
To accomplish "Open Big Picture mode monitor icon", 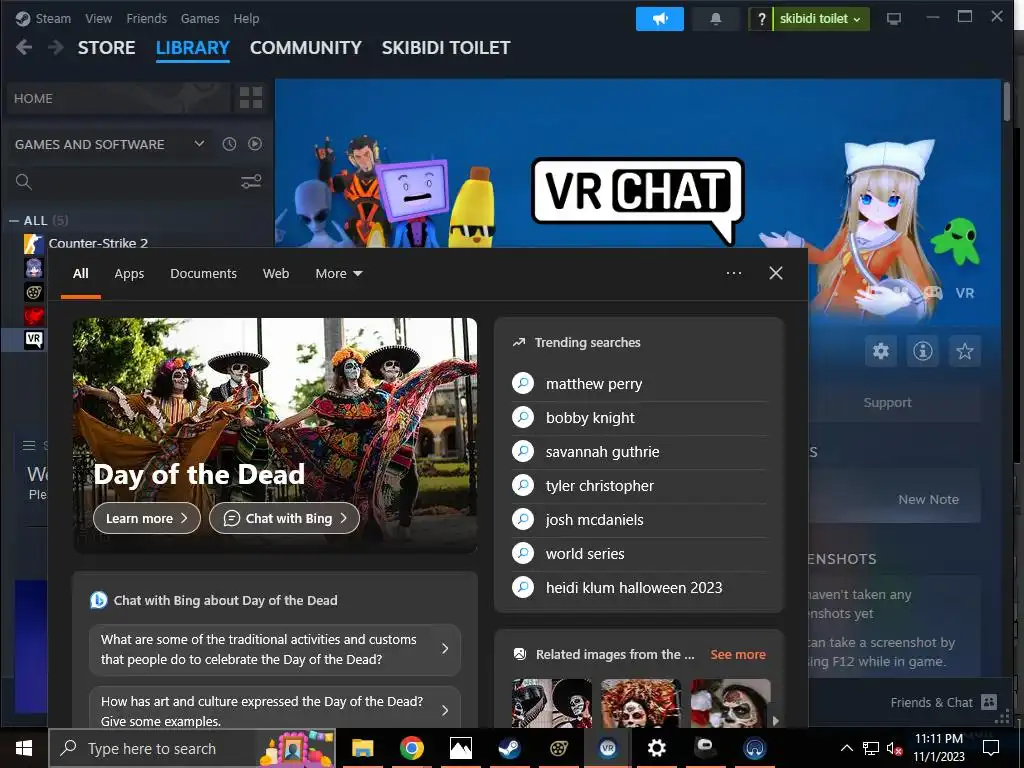I will coord(893,19).
